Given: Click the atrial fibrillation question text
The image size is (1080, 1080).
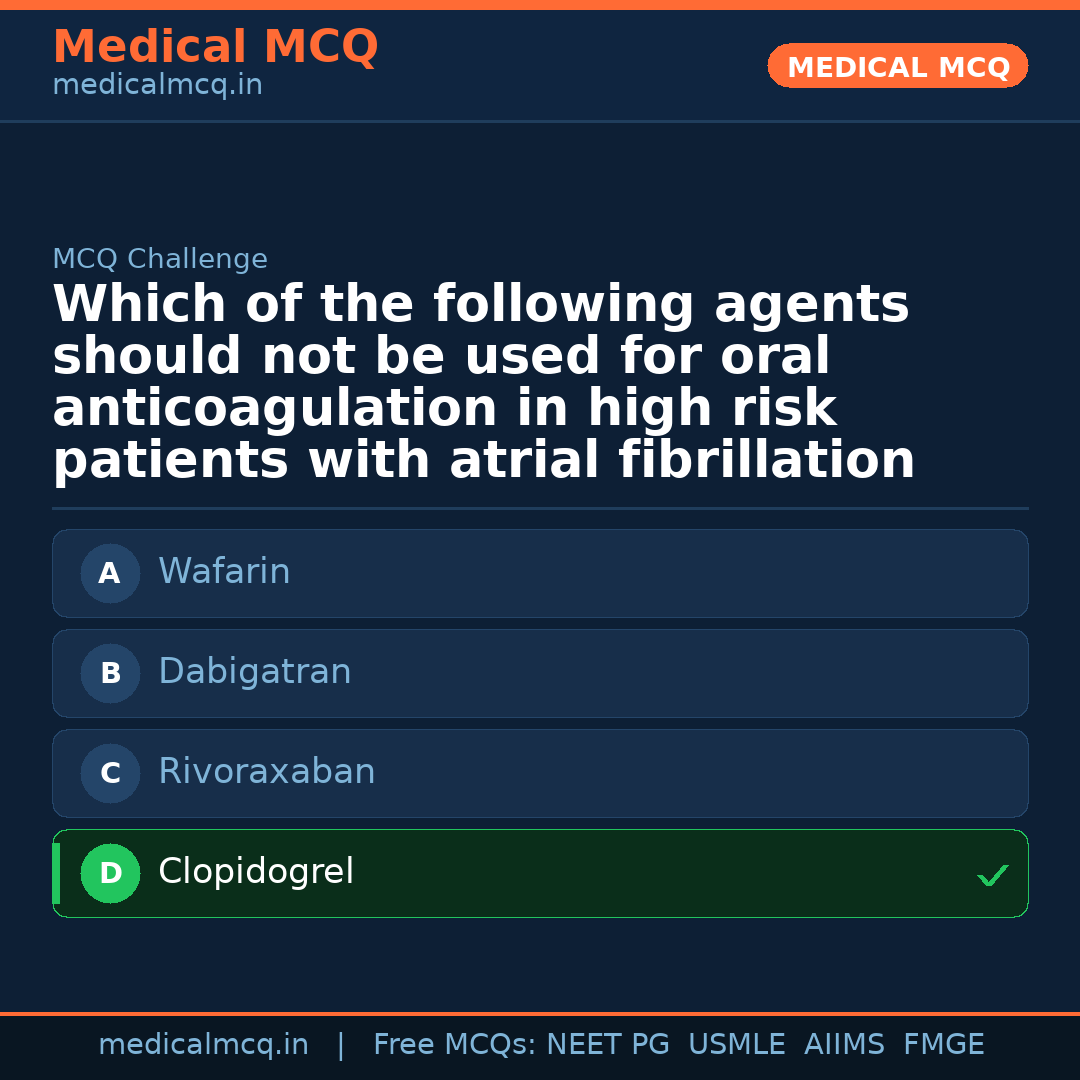Looking at the screenshot, I should click(x=483, y=383).
